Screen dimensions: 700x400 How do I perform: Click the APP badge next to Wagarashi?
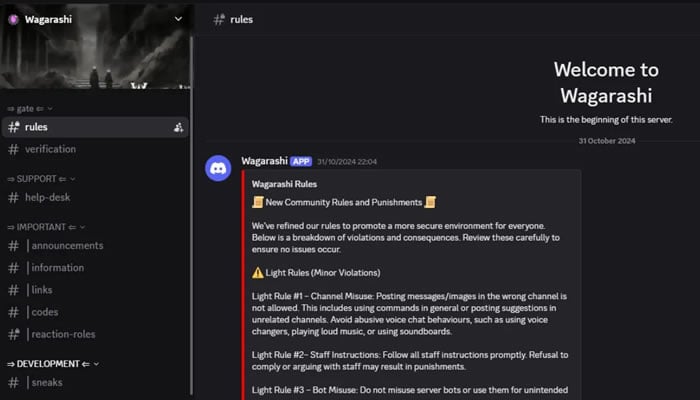301,162
